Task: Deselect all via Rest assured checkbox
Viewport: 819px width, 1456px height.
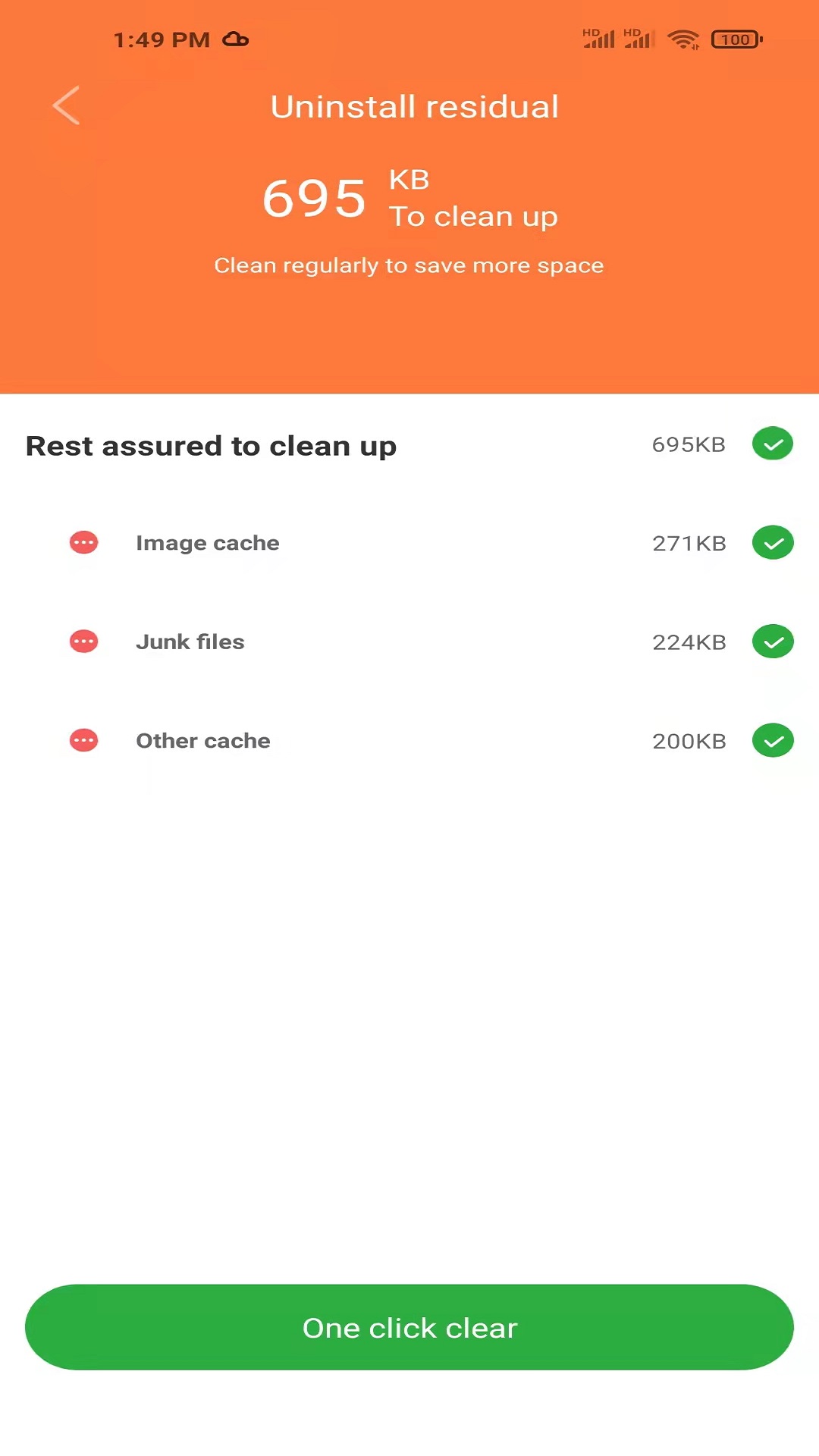Action: [x=772, y=444]
